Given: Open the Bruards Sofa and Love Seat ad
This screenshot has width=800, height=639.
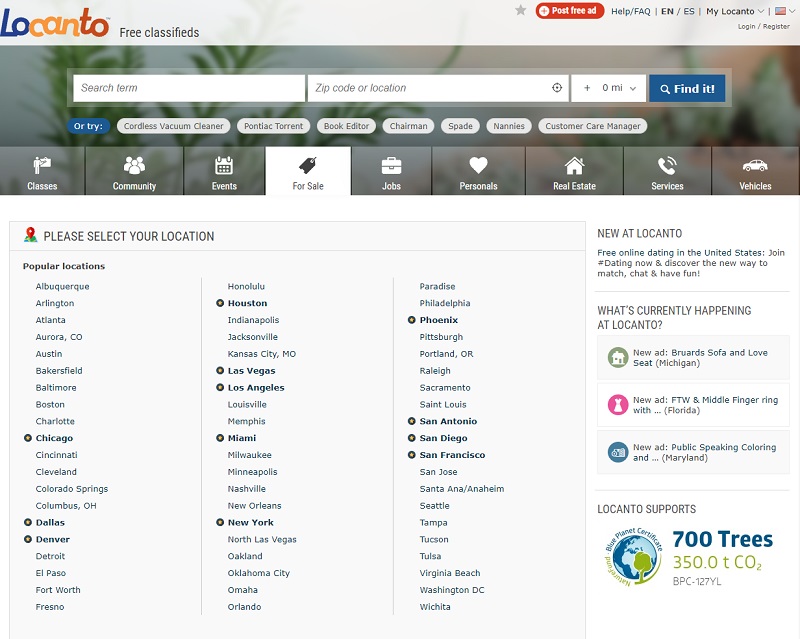Looking at the screenshot, I should [700, 357].
